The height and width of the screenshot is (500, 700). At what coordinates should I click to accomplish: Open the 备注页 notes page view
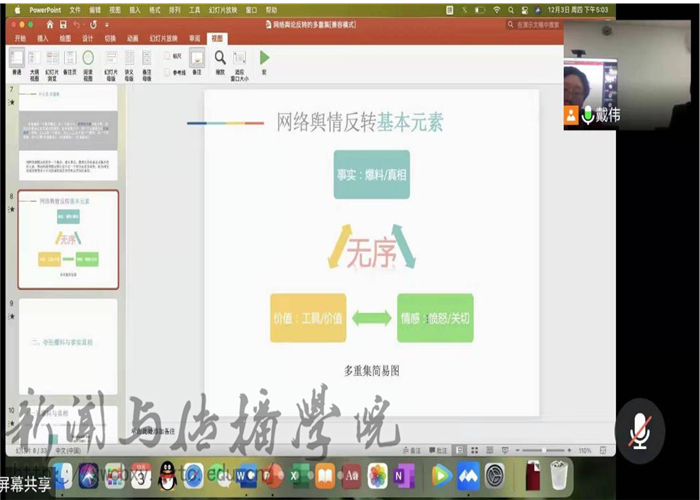(x=69, y=61)
